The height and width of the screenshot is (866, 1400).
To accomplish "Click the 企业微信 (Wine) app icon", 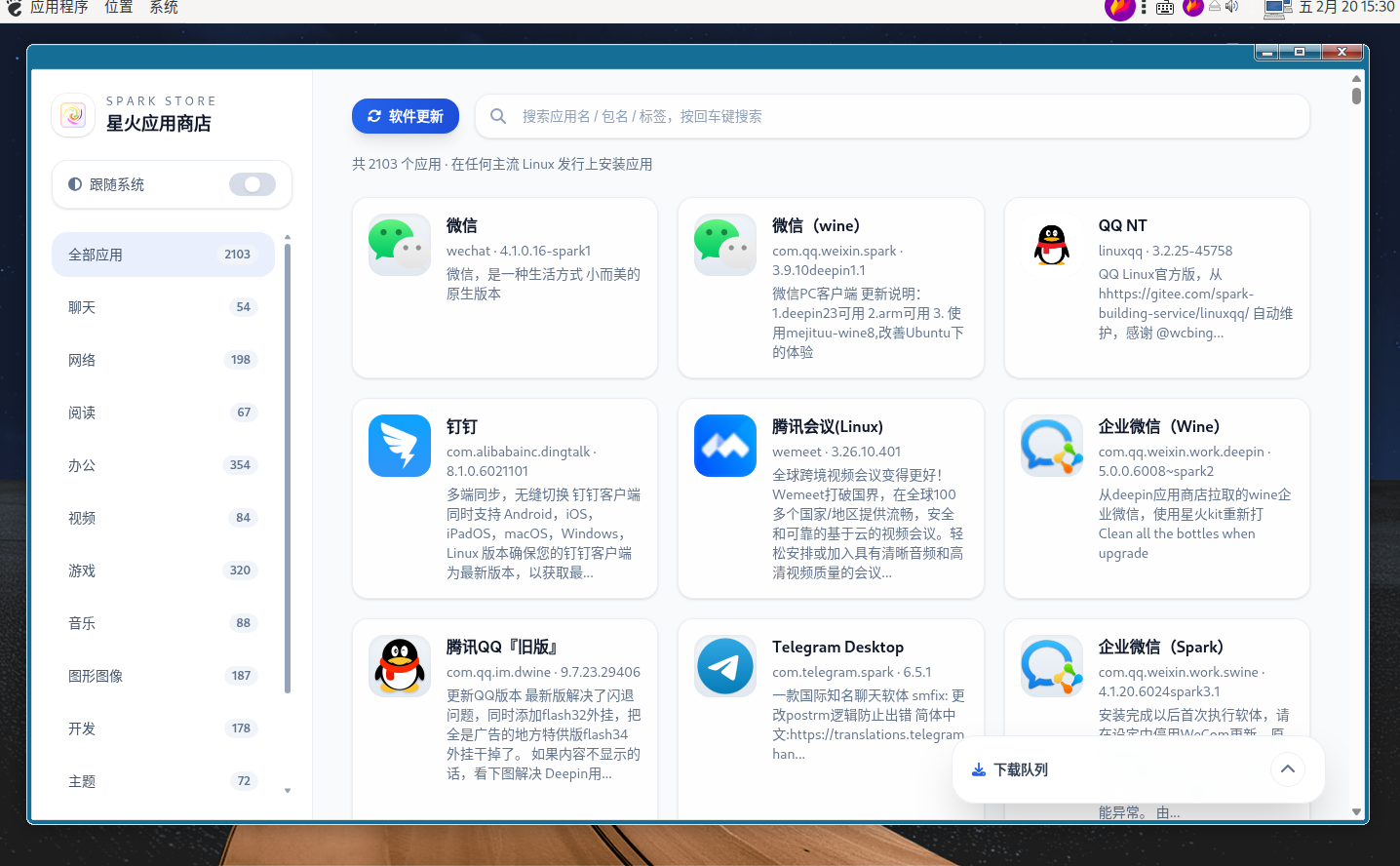I will coord(1052,446).
